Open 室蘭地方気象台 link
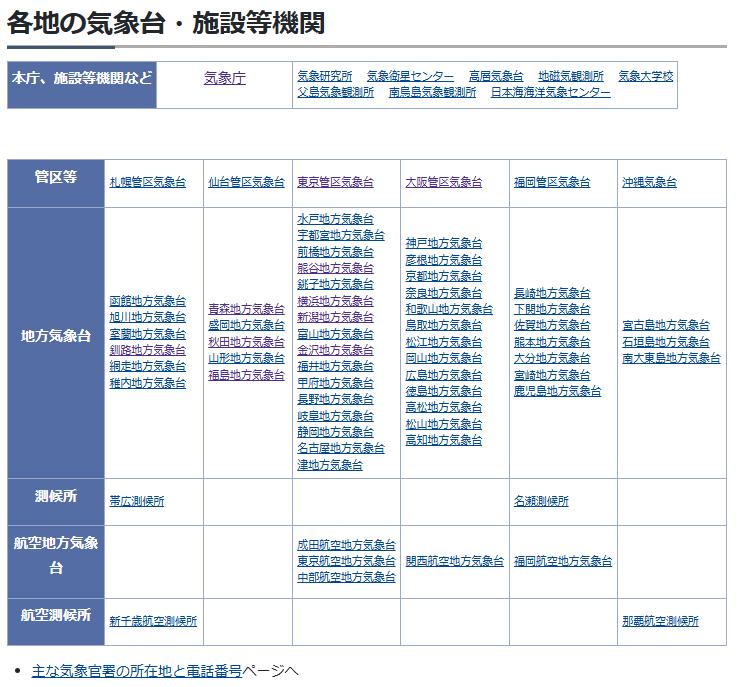This screenshot has width=743, height=687. tap(148, 334)
